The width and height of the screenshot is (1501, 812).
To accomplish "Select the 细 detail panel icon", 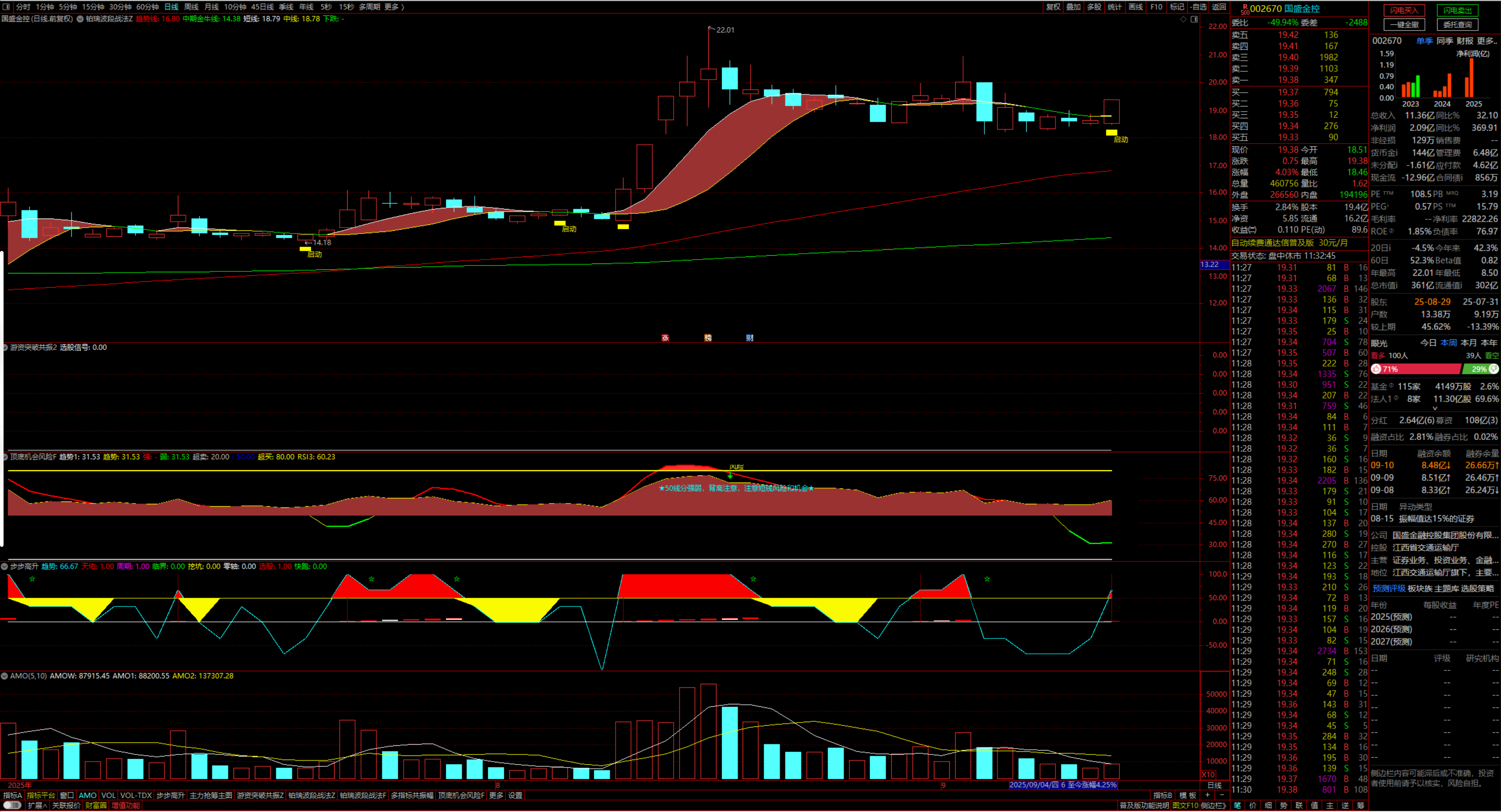I will 1268,806.
